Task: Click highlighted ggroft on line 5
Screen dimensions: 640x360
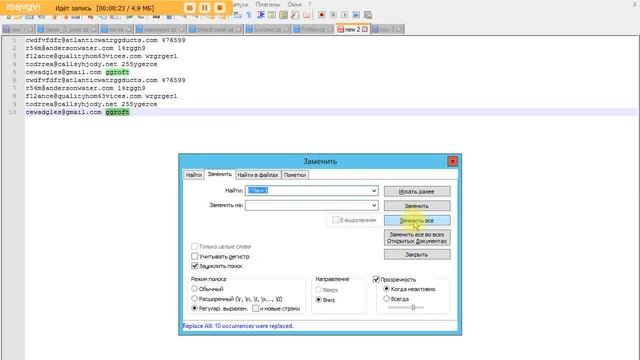Action: click(117, 72)
